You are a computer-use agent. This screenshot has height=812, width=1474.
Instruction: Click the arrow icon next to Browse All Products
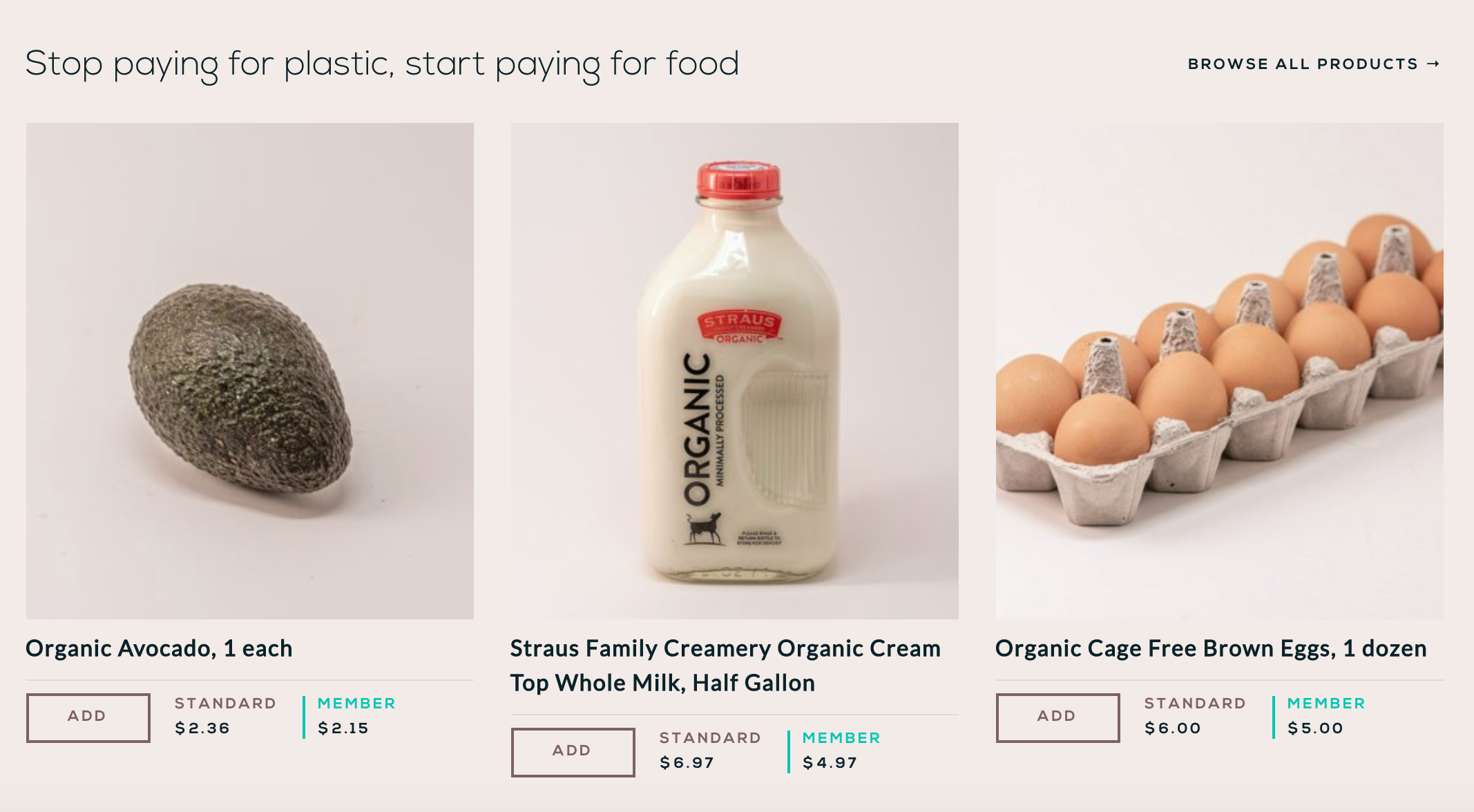1433,64
